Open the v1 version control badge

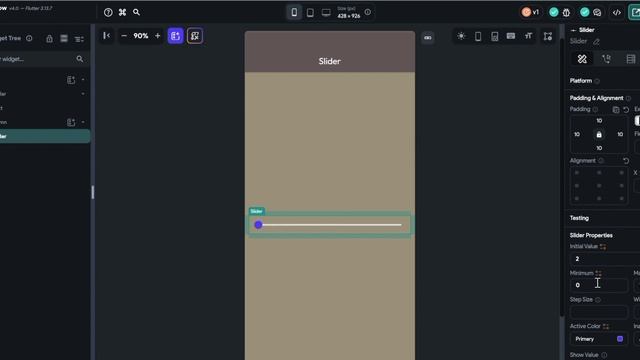pos(531,12)
